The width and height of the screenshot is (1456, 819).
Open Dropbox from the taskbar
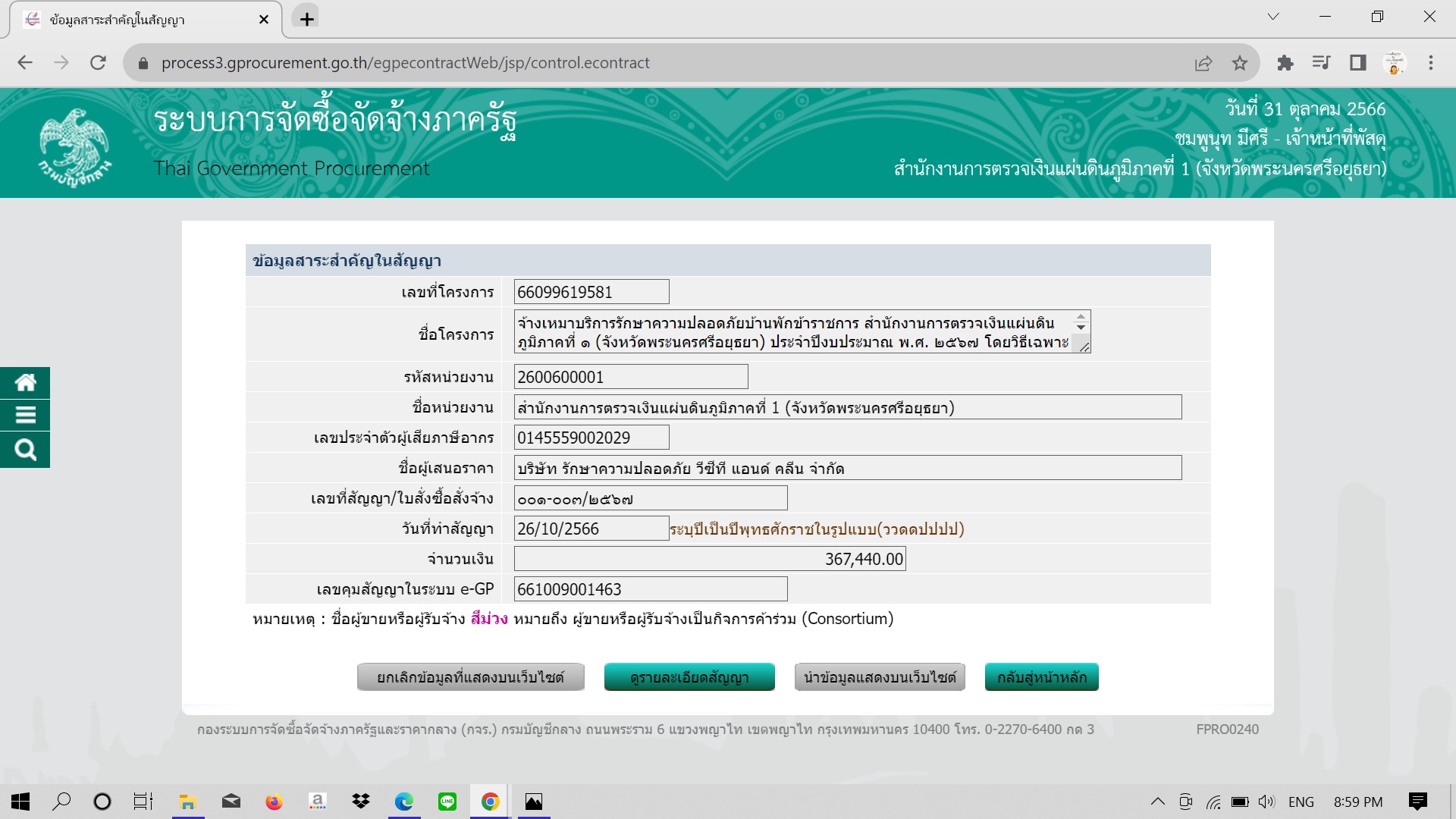(360, 801)
